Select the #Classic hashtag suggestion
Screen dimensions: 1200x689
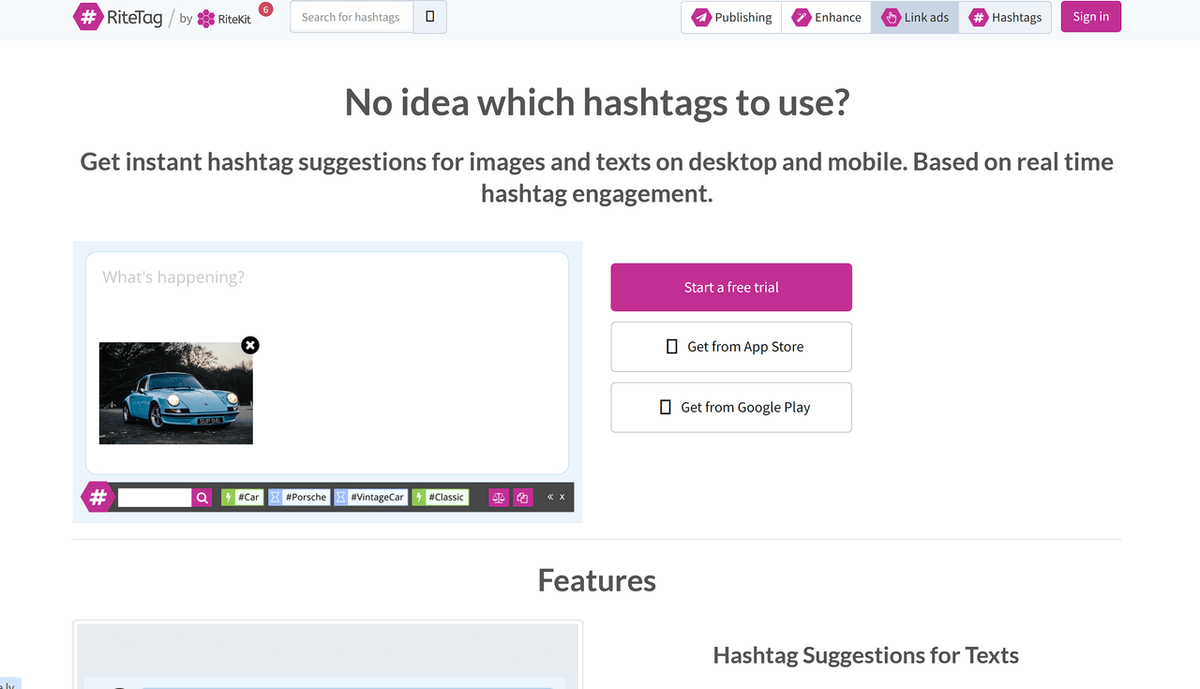tap(440, 497)
